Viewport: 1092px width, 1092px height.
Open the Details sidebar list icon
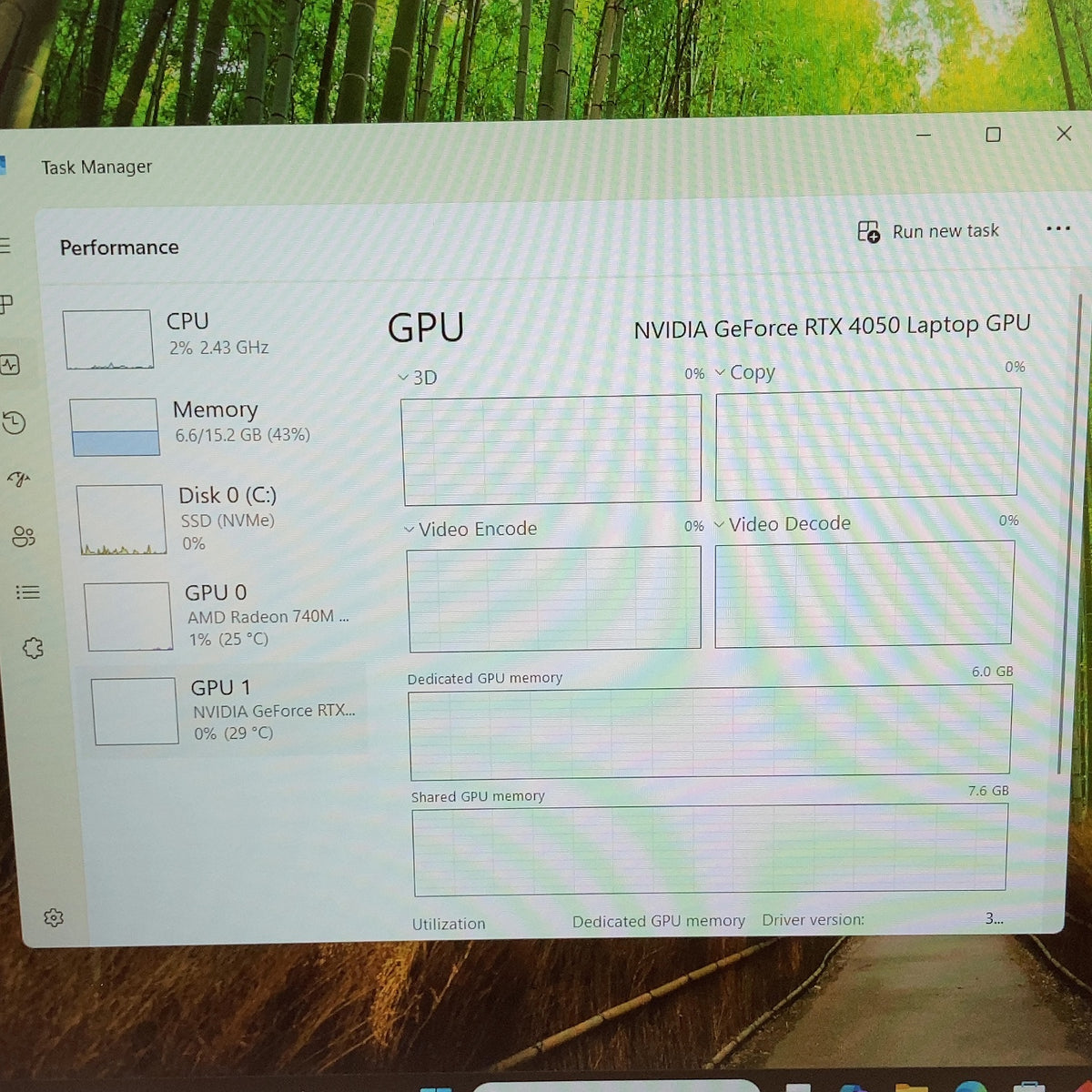point(28,592)
